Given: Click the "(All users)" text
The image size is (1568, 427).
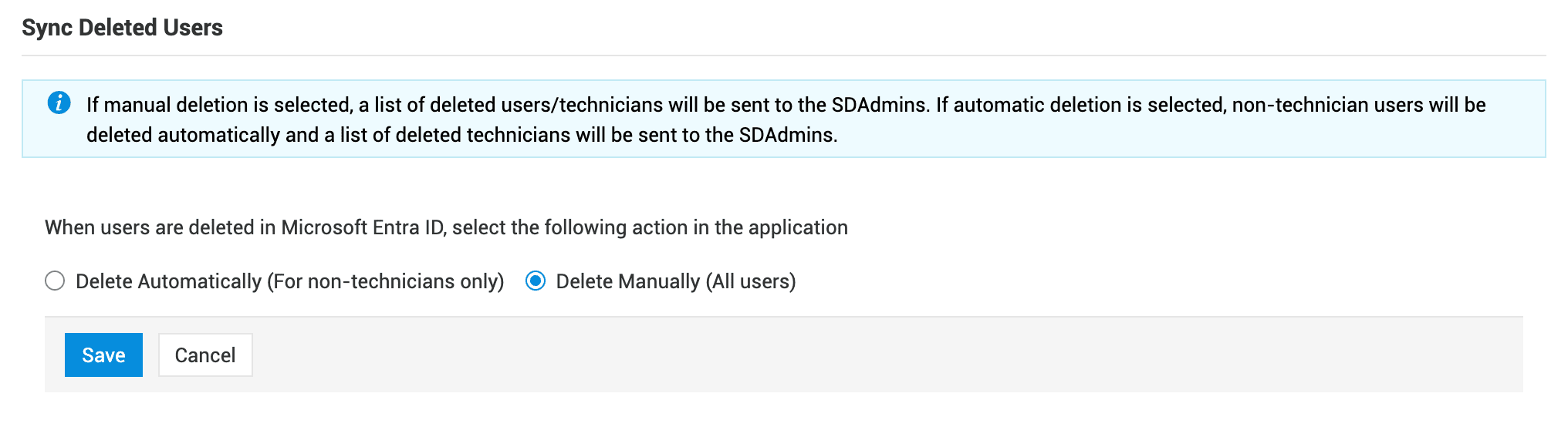Looking at the screenshot, I should pos(751,281).
